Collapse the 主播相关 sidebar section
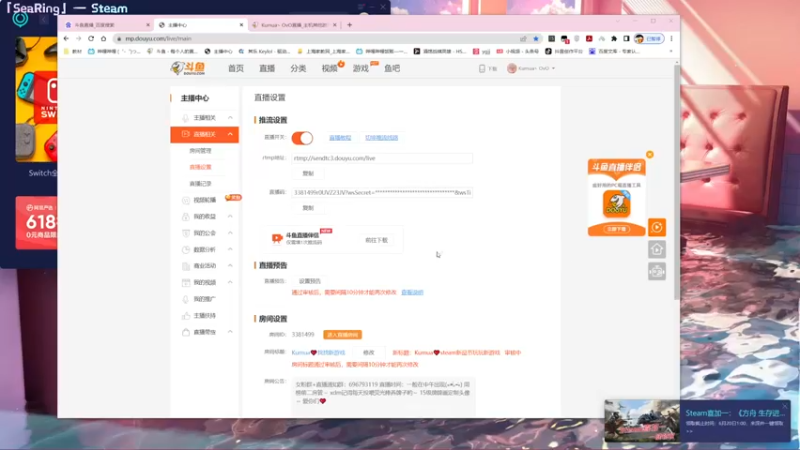 tap(230, 118)
